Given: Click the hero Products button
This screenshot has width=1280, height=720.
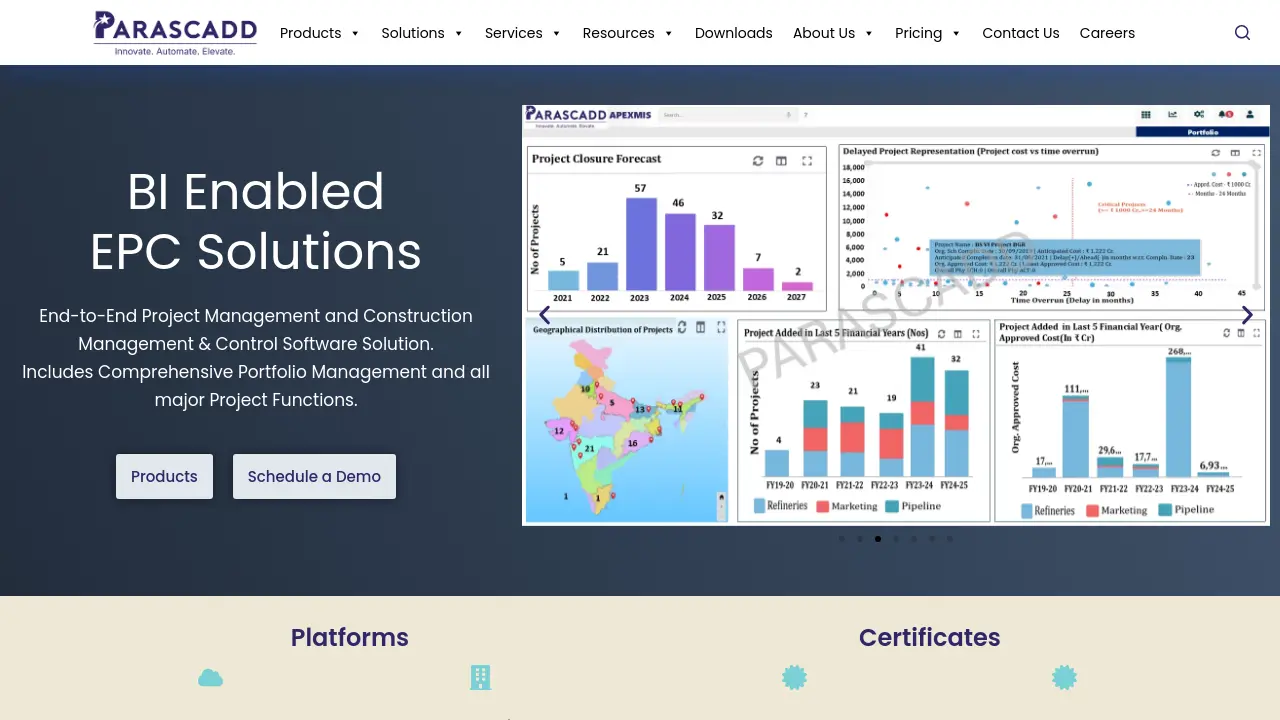Looking at the screenshot, I should click(x=164, y=476).
